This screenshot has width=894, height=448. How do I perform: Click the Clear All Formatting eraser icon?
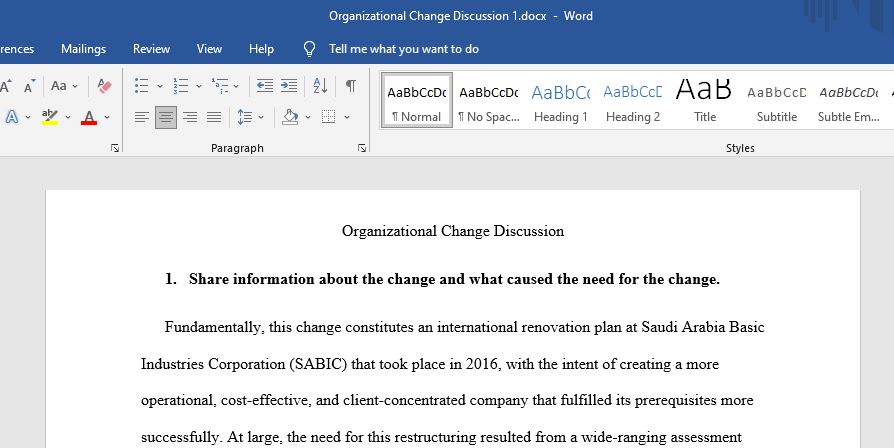[x=104, y=86]
